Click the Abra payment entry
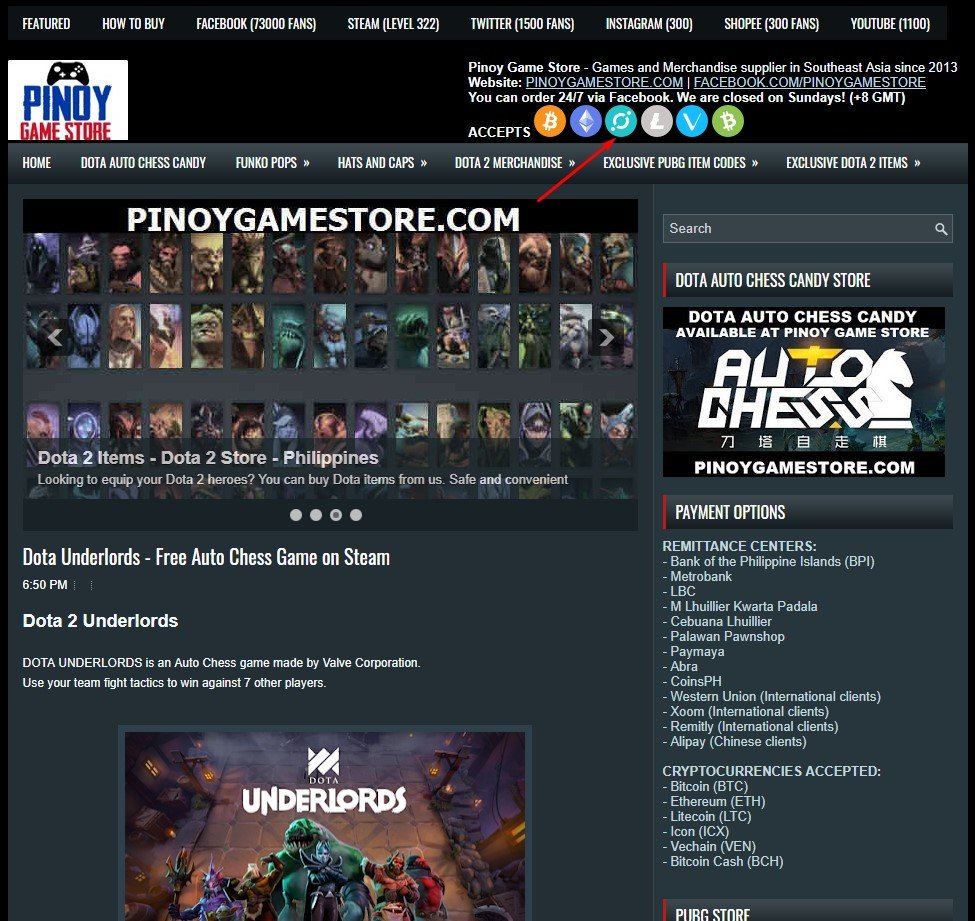The image size is (975, 921). click(x=680, y=667)
